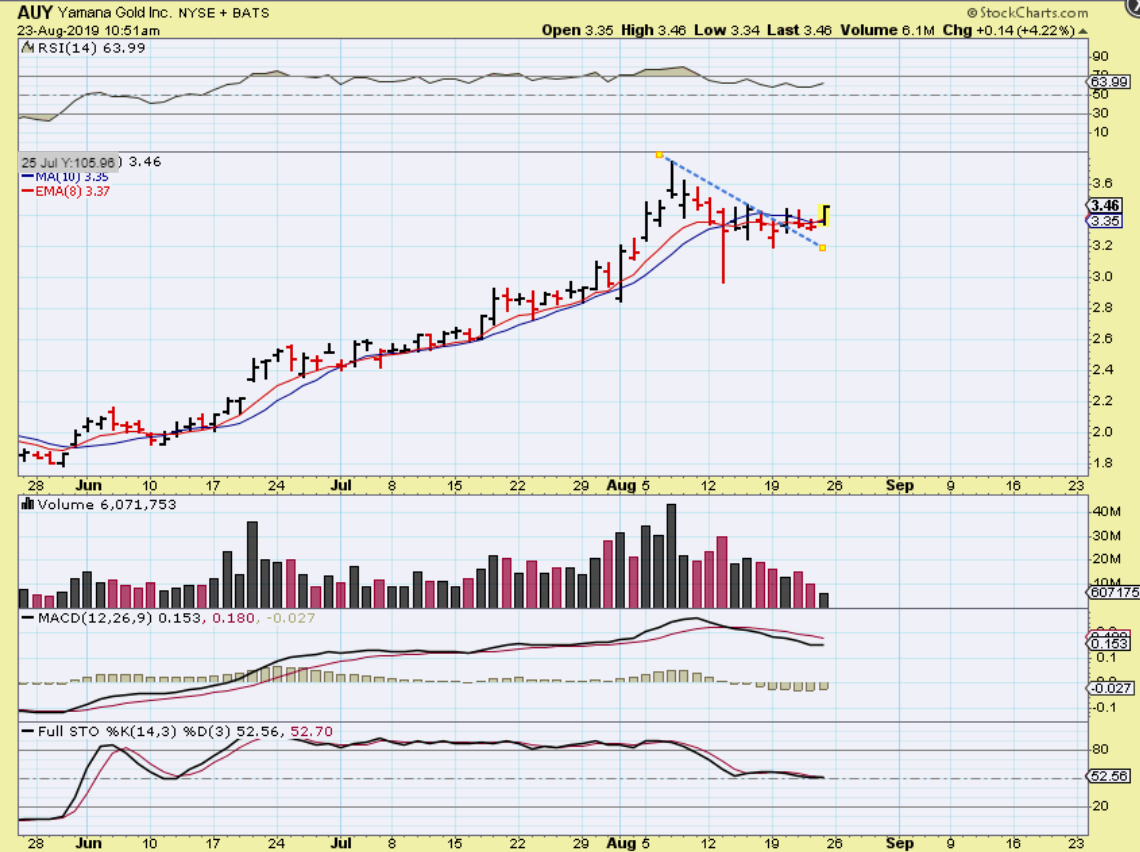Click the 3.0 level on the price axis
This screenshot has height=852, width=1140.
(x=1103, y=276)
